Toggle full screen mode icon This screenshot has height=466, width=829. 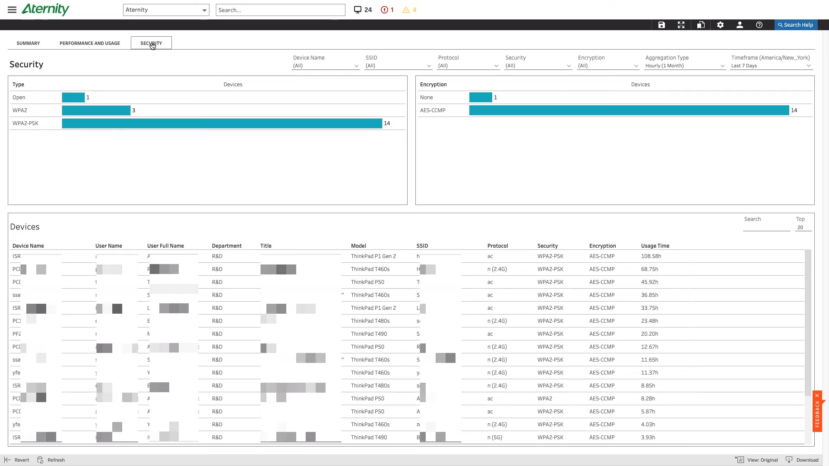[681, 25]
